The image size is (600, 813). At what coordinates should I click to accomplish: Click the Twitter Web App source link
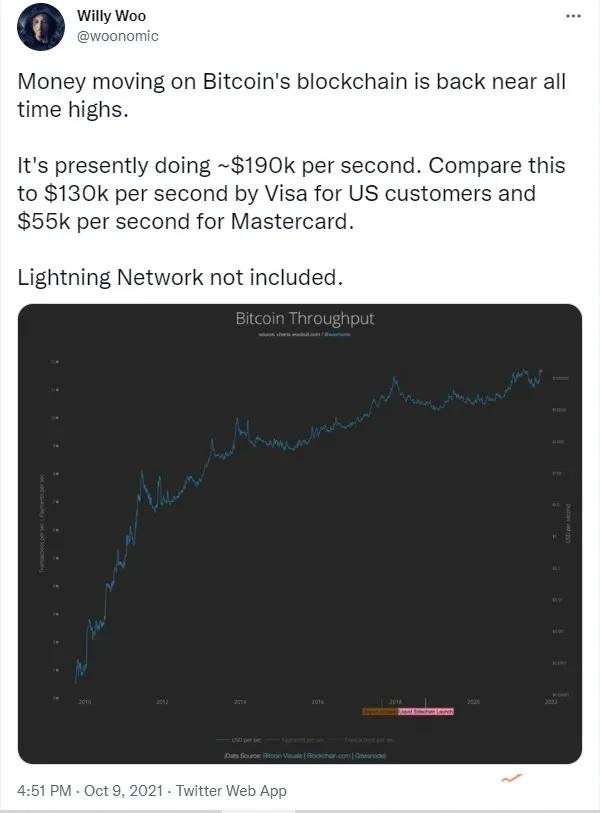[x=231, y=790]
